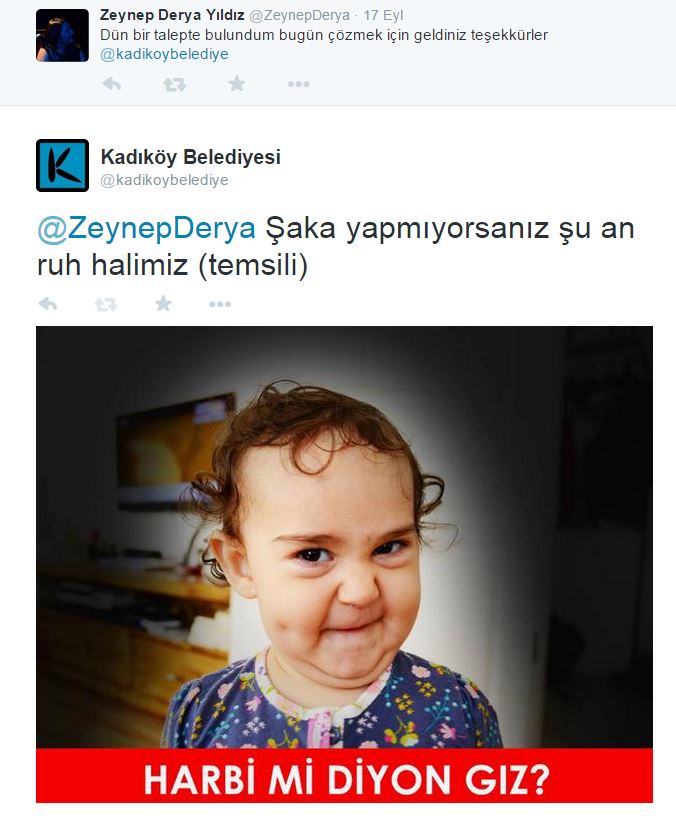The image size is (676, 820).
Task: Open Kadıköy Belediyesi's K logo avatar
Action: [62, 165]
